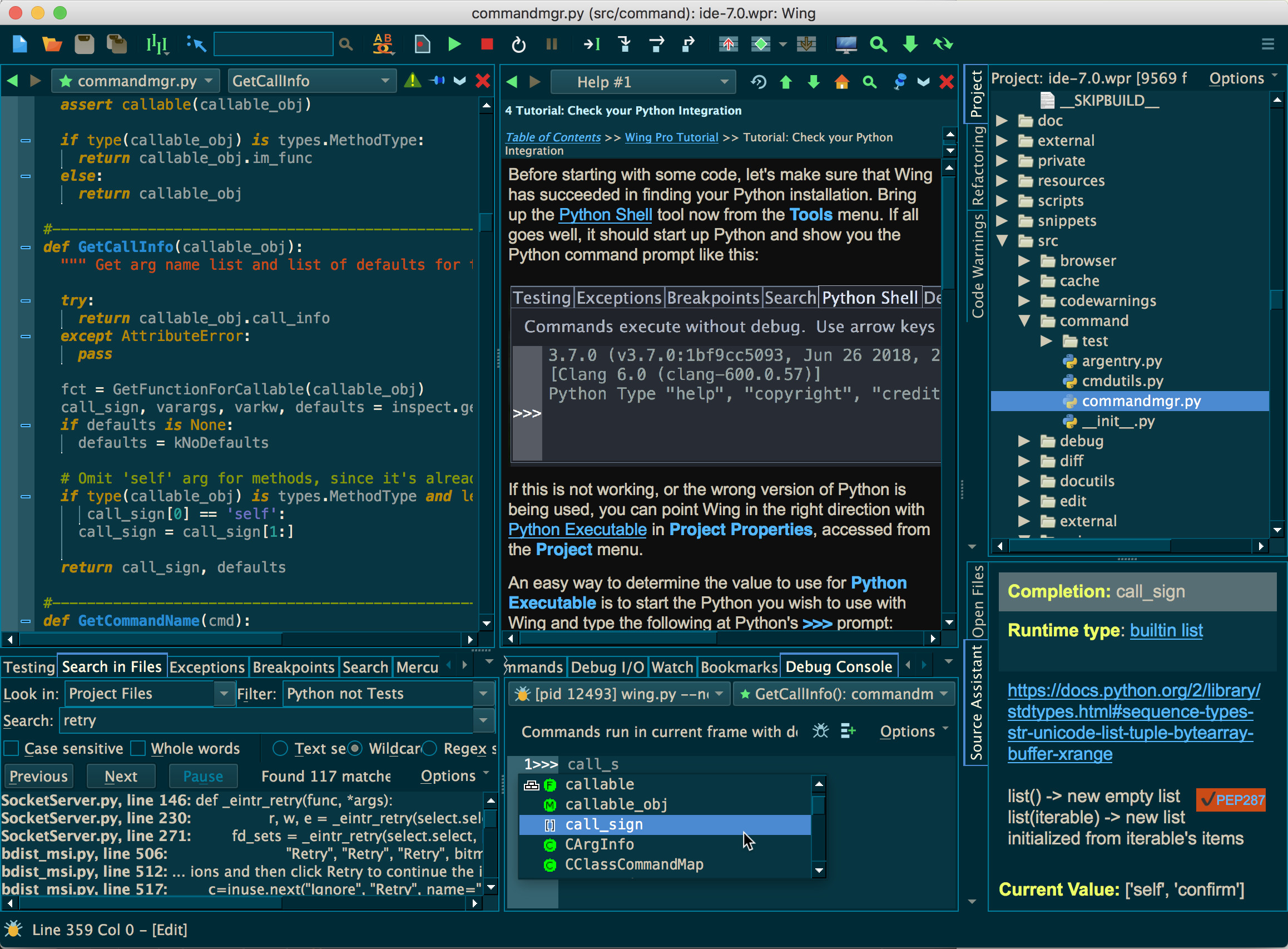Pause the running debug process icon
Viewport: 1288px width, 949px height.
pyautogui.click(x=551, y=45)
